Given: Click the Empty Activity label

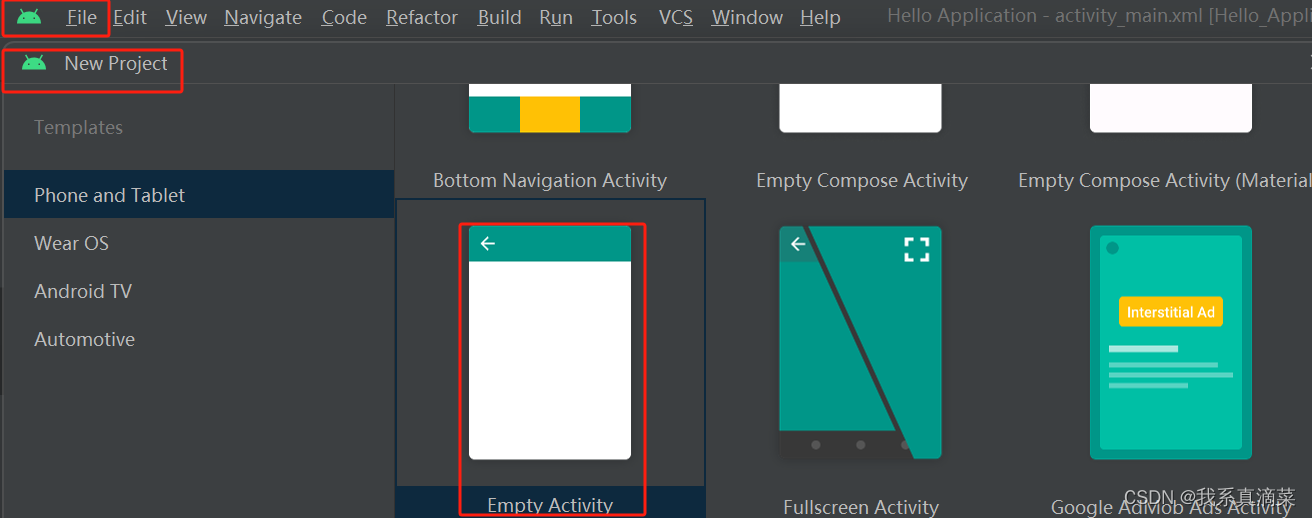Looking at the screenshot, I should point(550,505).
